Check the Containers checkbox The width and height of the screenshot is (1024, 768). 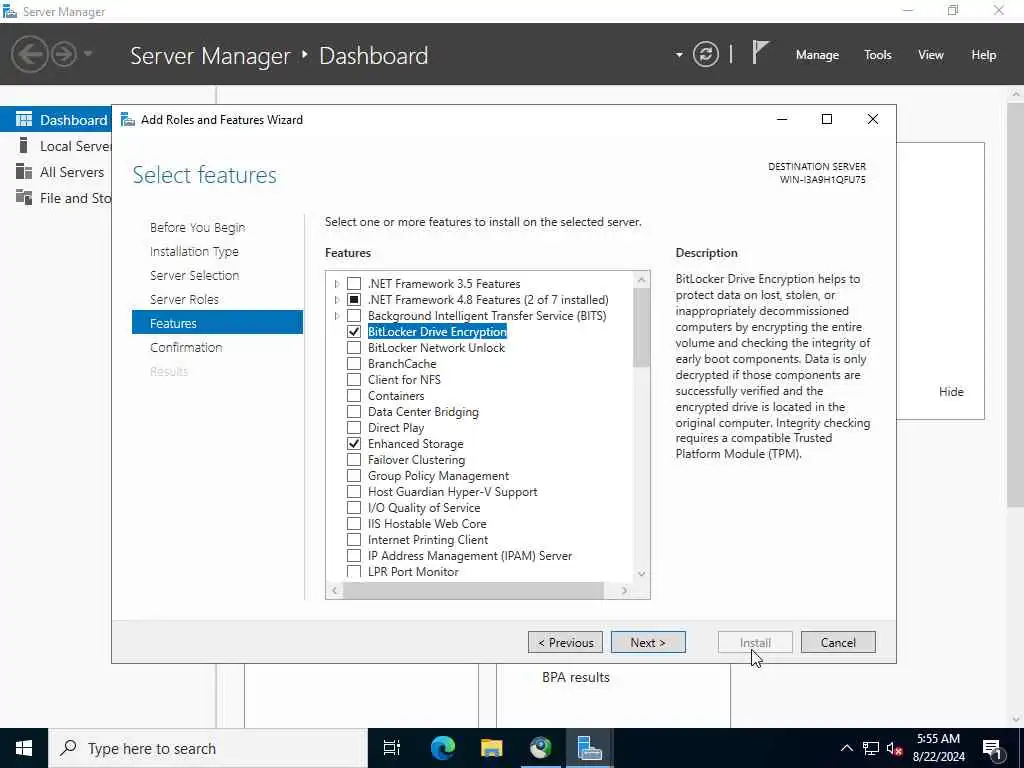(x=354, y=396)
